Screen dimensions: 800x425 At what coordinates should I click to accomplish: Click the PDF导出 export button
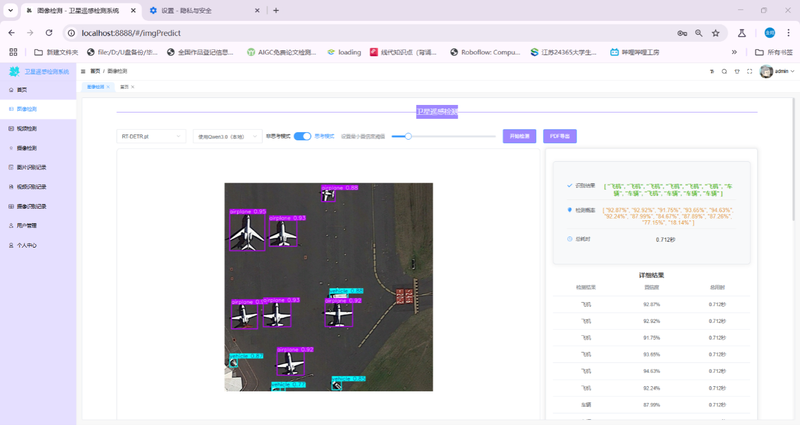point(560,136)
